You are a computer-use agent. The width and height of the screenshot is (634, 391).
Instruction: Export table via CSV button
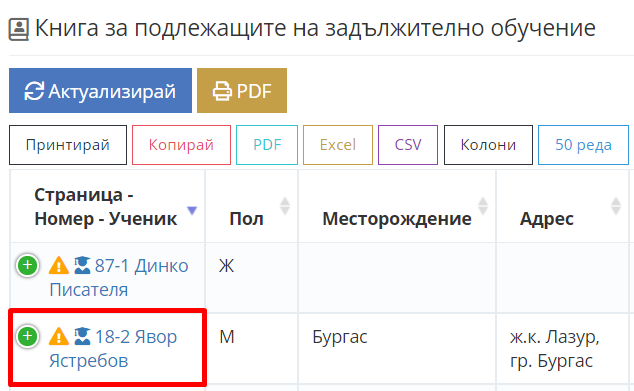pyautogui.click(x=408, y=145)
